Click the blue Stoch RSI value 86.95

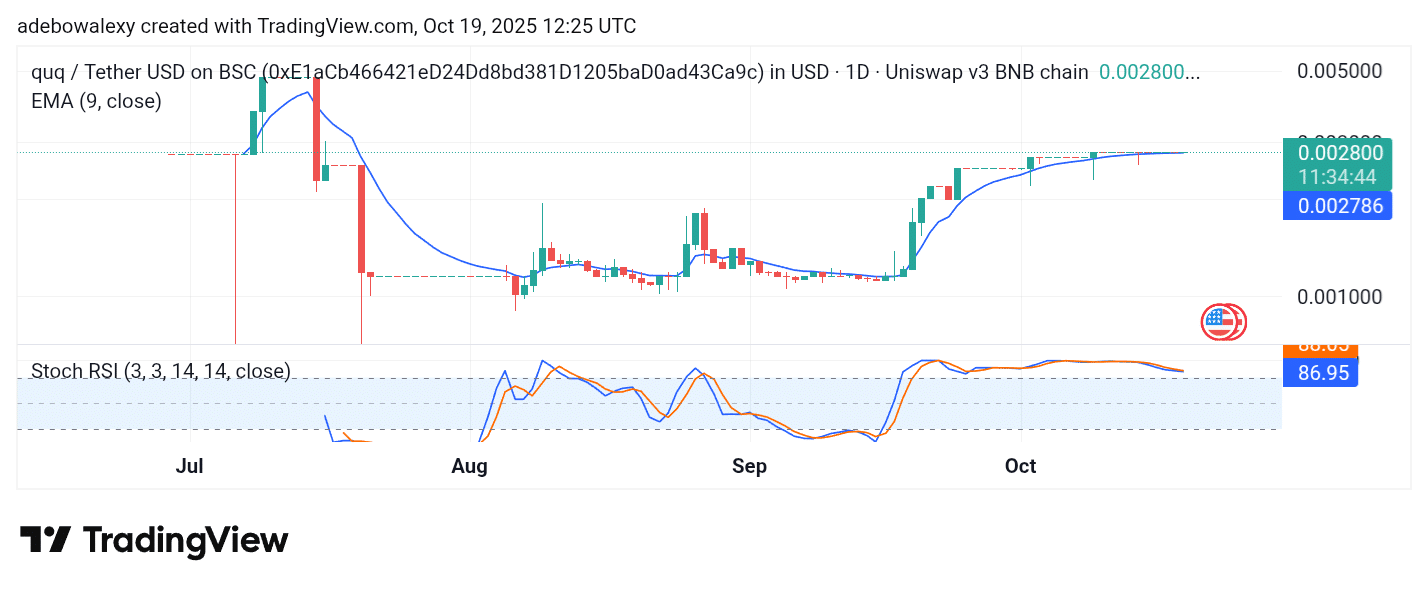pyautogui.click(x=1320, y=372)
